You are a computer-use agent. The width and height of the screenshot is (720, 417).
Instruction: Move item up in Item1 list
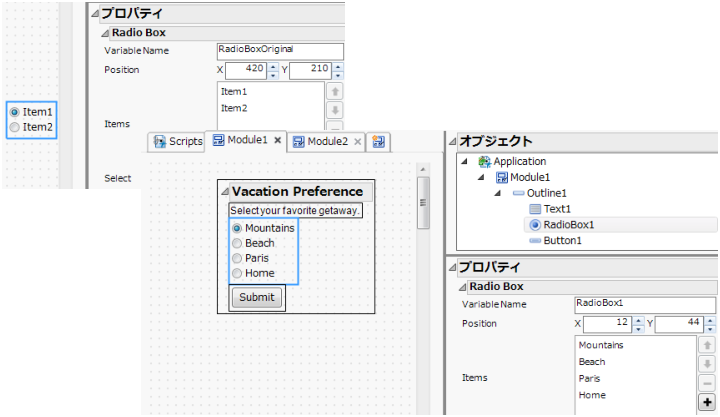click(335, 91)
